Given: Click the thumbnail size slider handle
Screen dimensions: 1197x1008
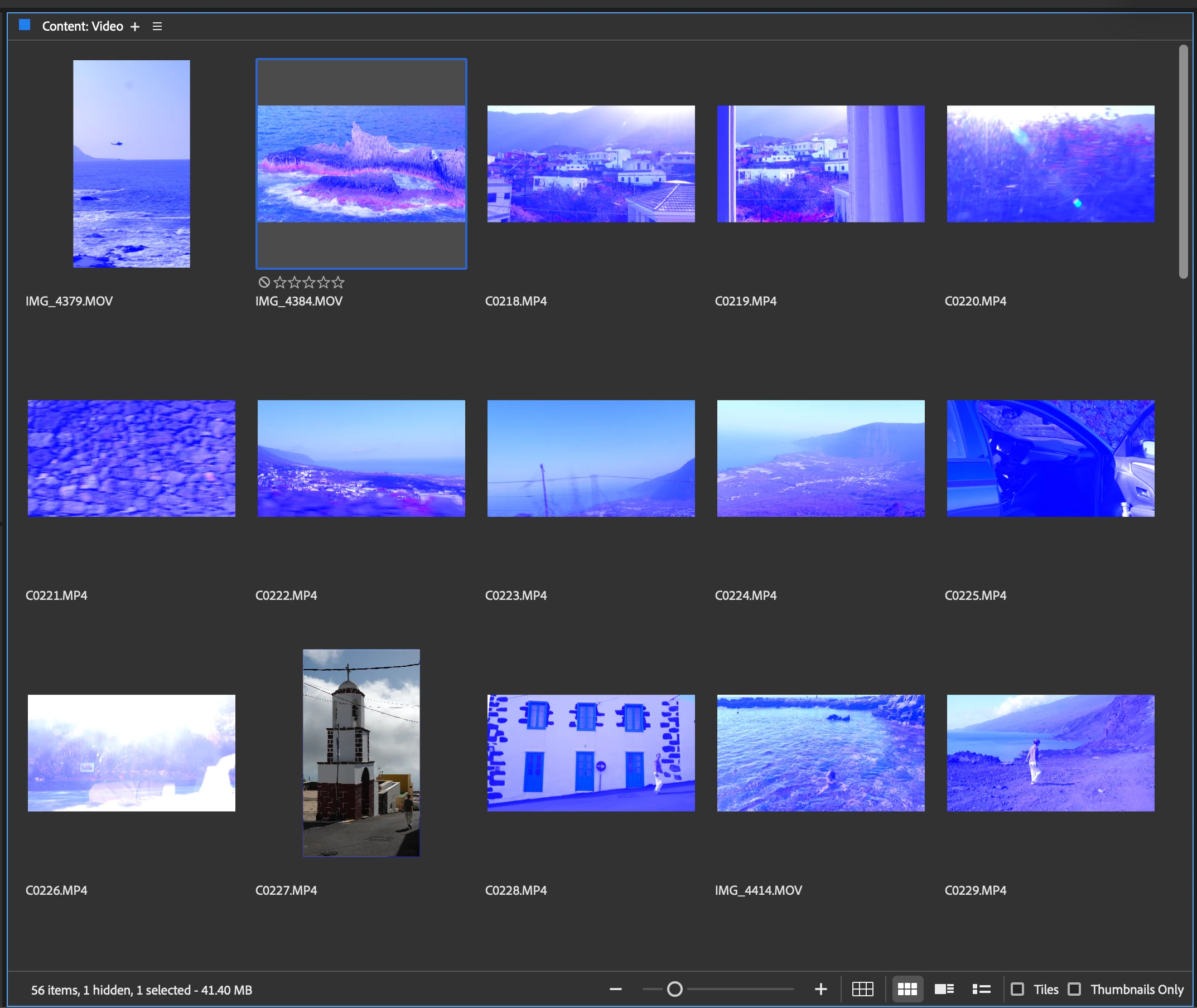Looking at the screenshot, I should click(674, 989).
